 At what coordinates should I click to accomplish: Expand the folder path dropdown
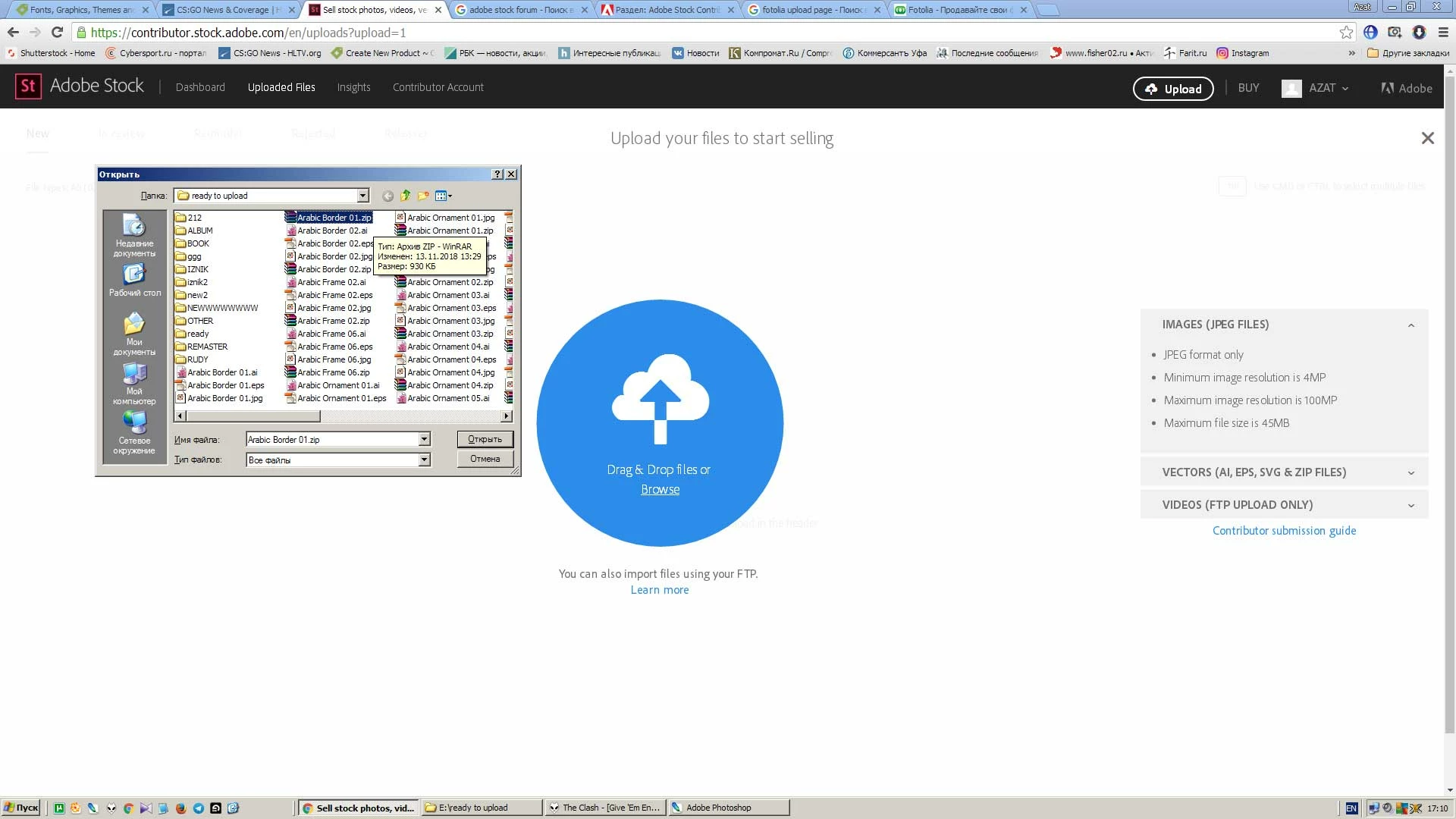tap(362, 196)
